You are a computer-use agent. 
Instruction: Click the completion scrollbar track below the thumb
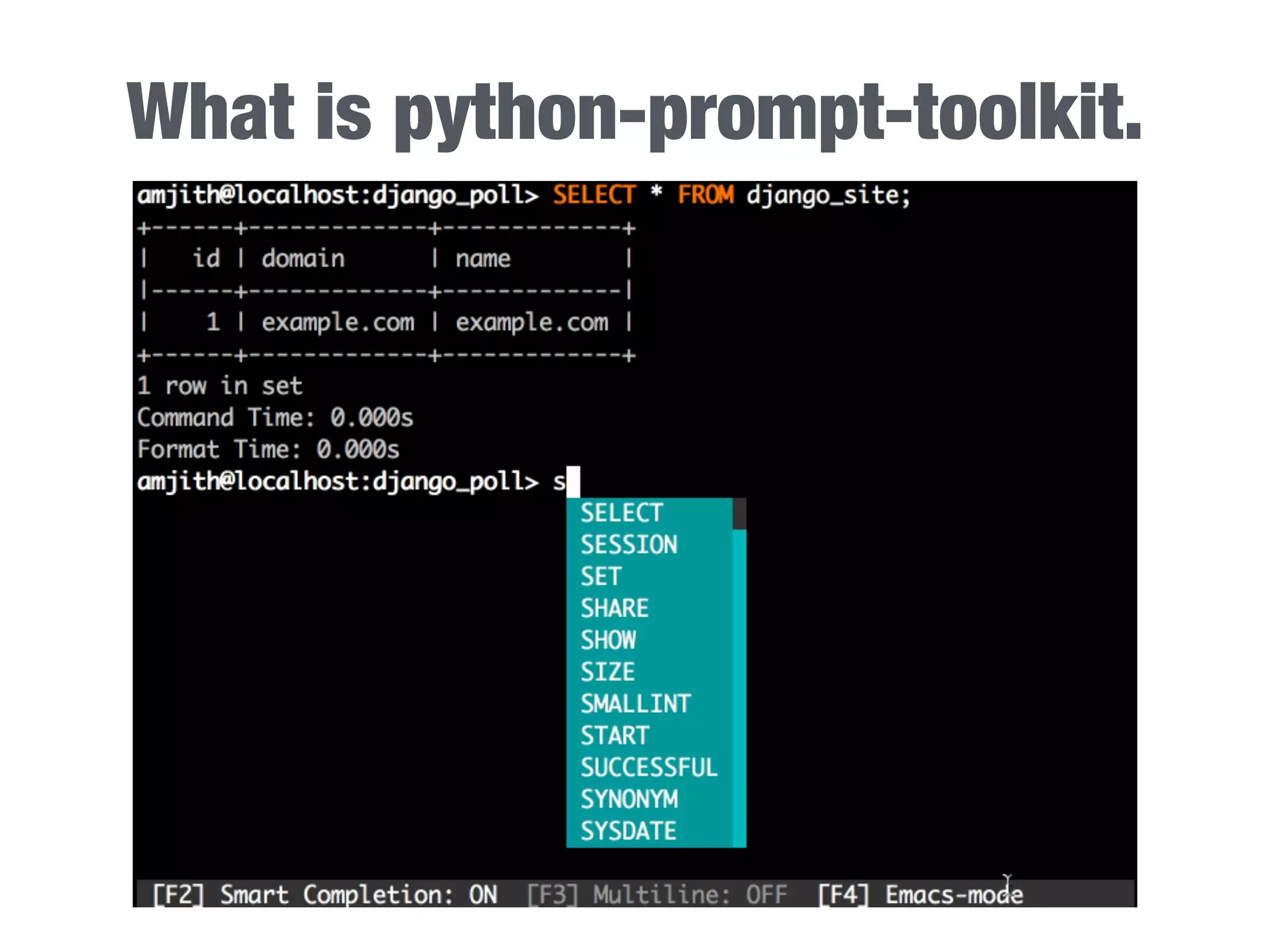(739, 688)
